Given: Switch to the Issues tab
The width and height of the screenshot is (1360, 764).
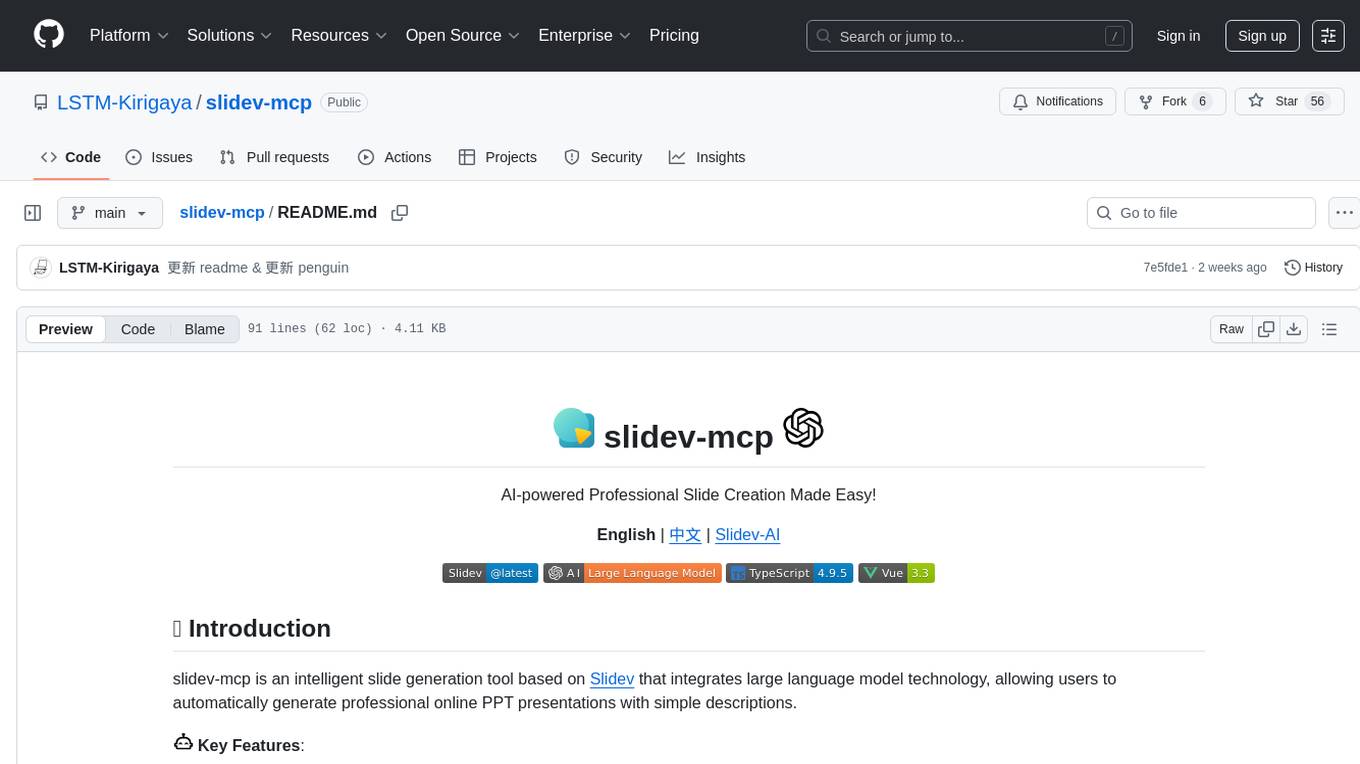Looking at the screenshot, I should click(159, 157).
